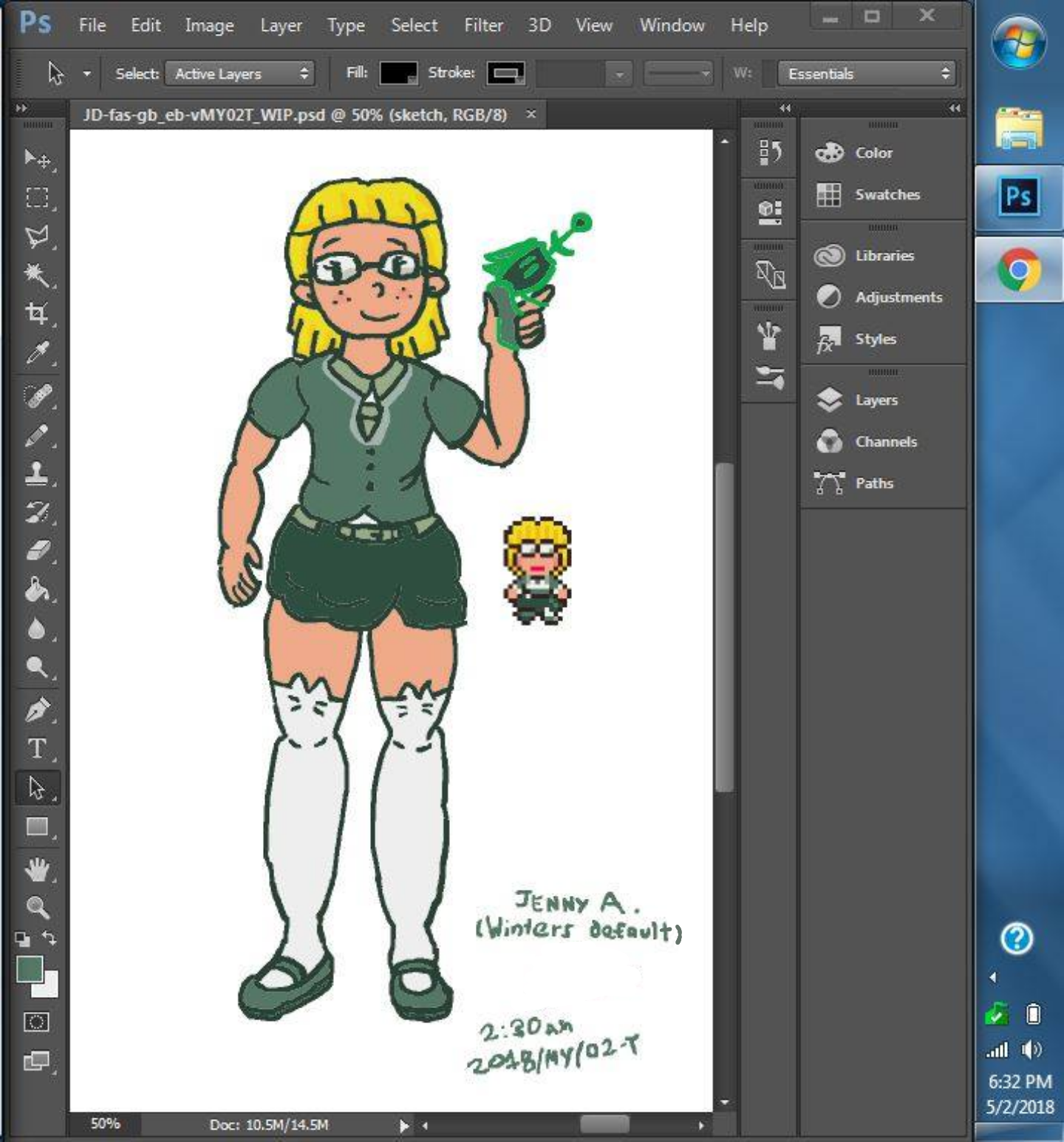The width and height of the screenshot is (1064, 1142).
Task: Reset default foreground and background colors
Action: 22,939
